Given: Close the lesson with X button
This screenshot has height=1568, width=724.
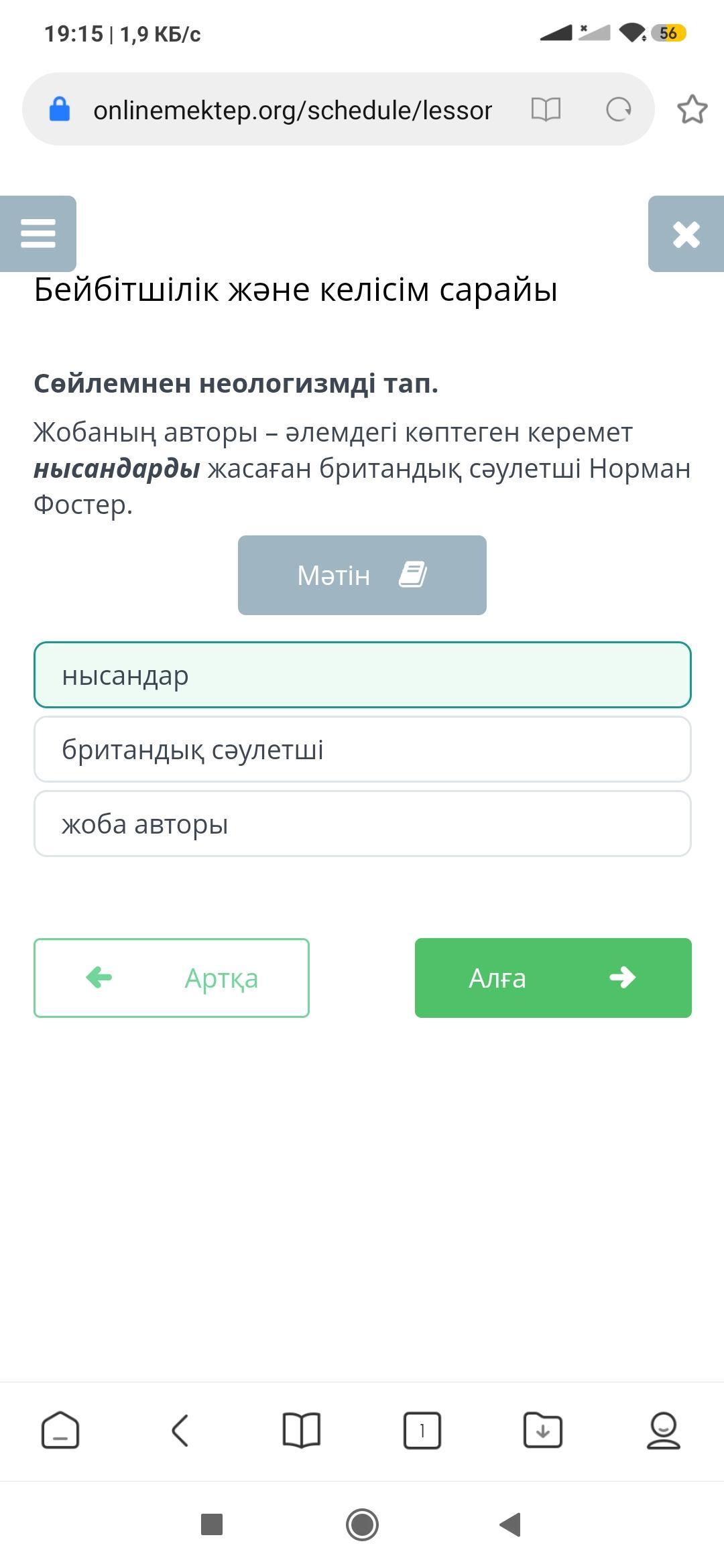Looking at the screenshot, I should pyautogui.click(x=686, y=234).
